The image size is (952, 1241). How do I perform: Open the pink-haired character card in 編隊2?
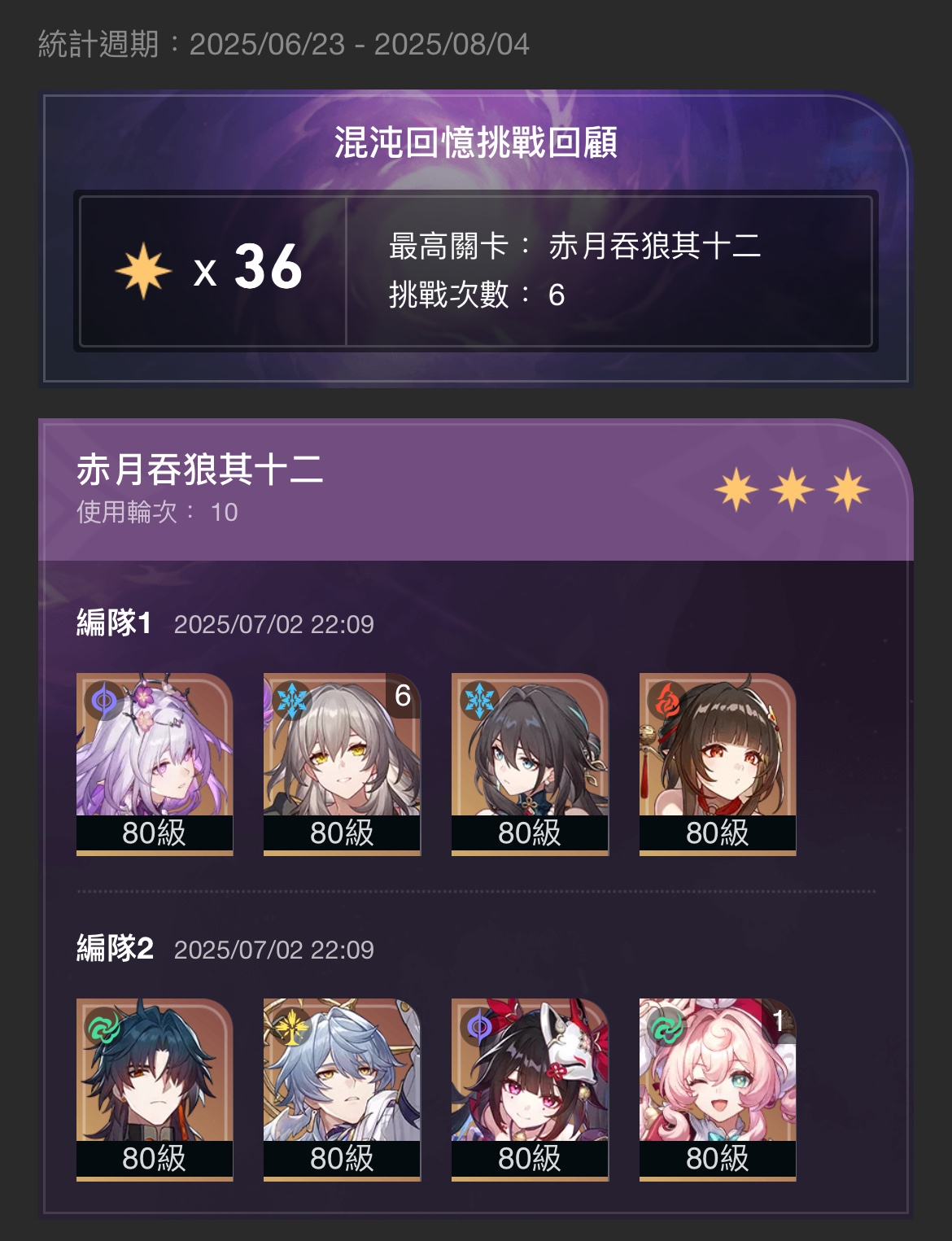(718, 1090)
